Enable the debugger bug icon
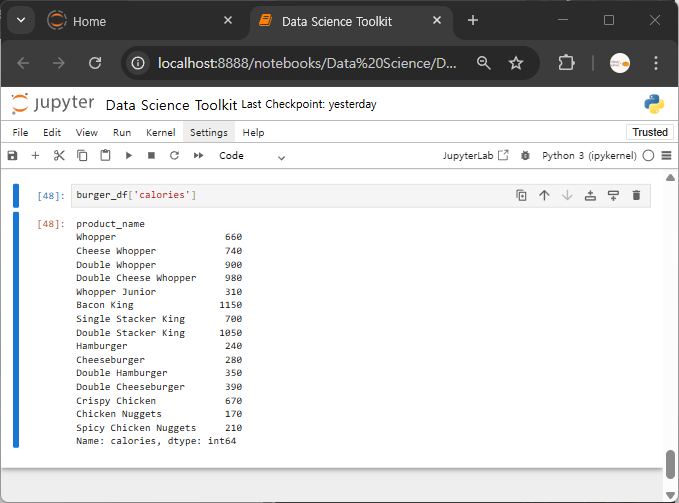 [525, 155]
